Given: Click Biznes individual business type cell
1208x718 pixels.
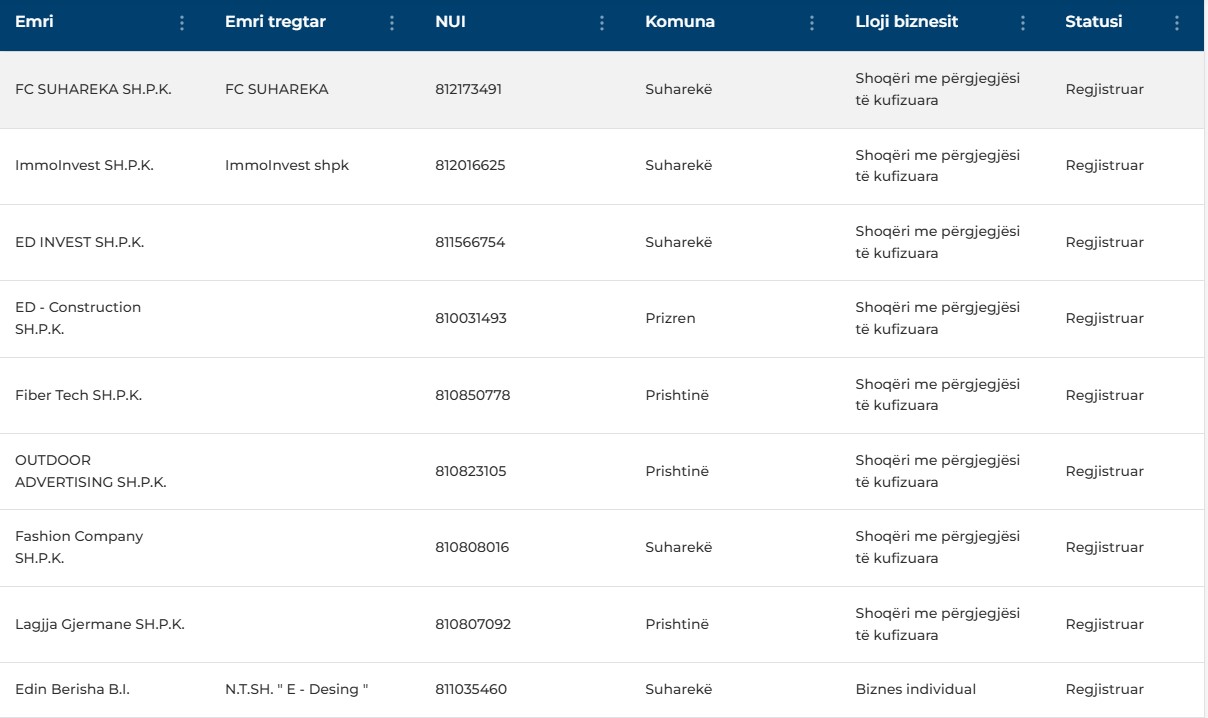Looking at the screenshot, I should [x=916, y=689].
